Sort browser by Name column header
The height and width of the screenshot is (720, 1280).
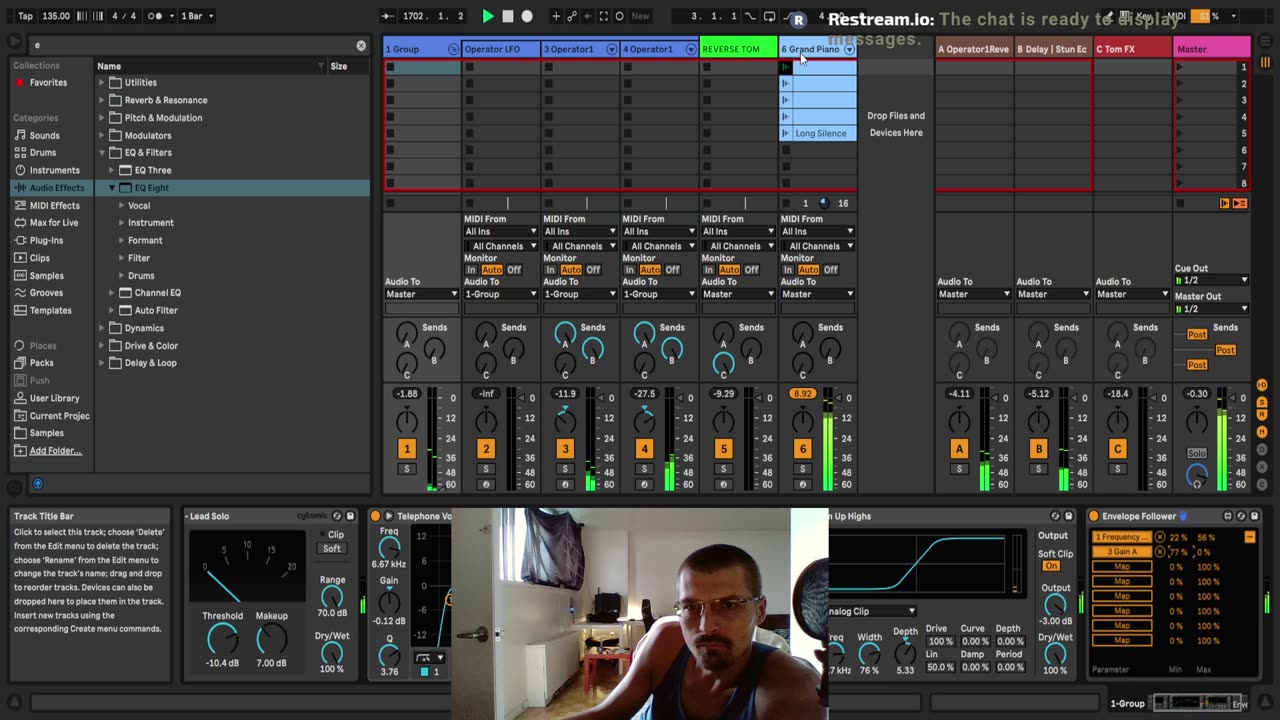[x=109, y=66]
